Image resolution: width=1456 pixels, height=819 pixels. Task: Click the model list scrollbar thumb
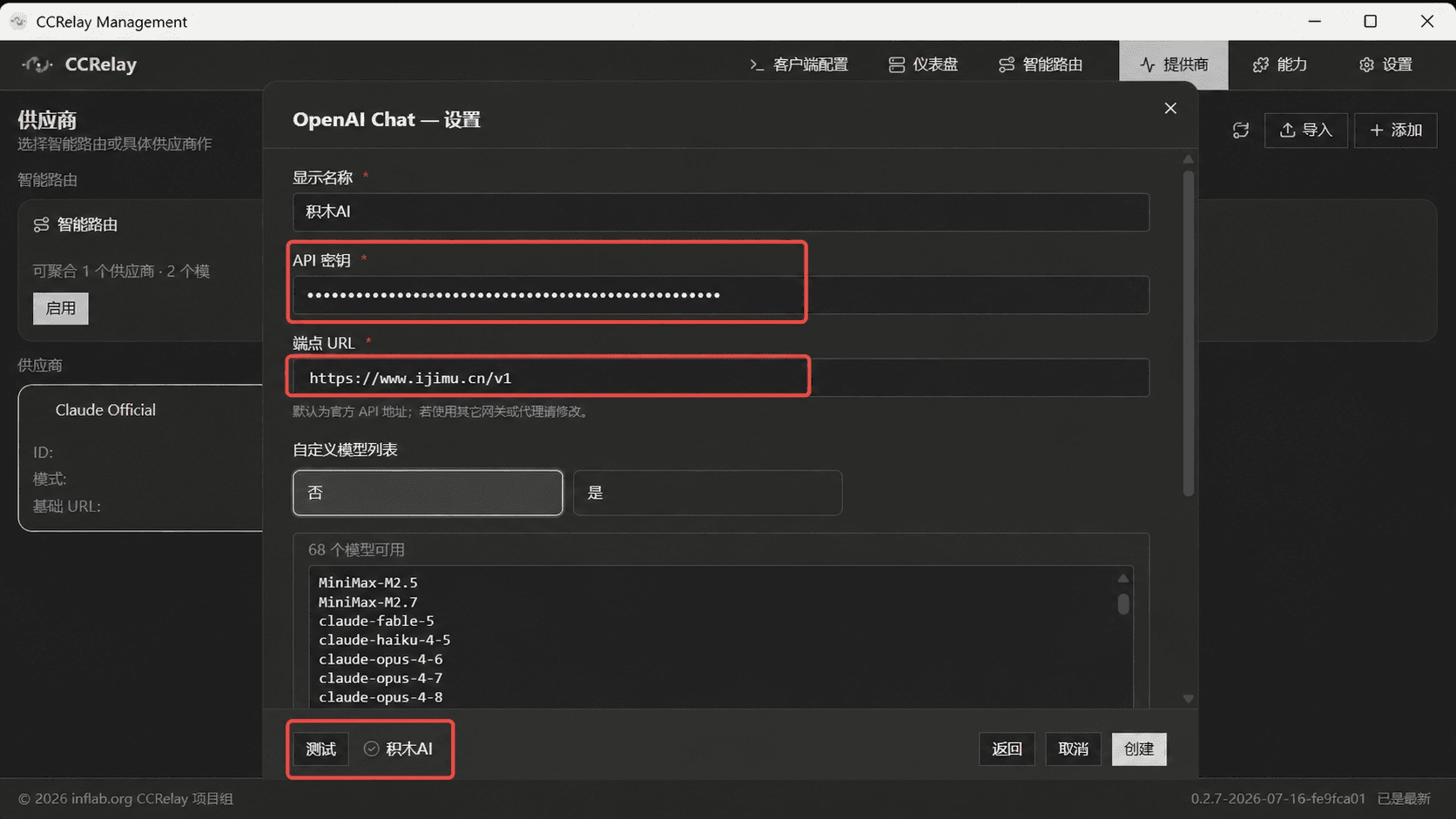pyautogui.click(x=1123, y=604)
